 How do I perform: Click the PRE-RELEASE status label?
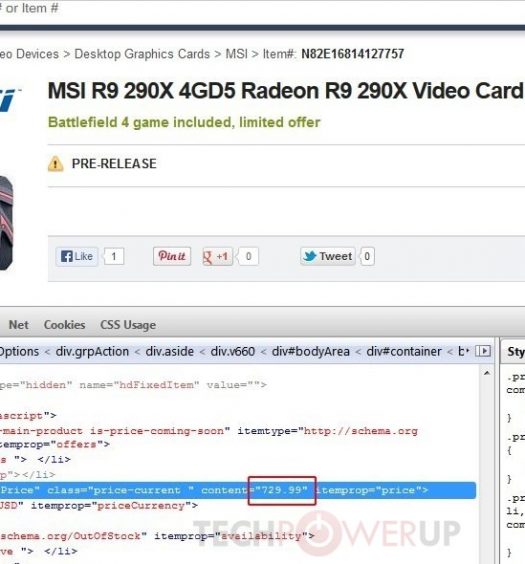click(x=114, y=164)
